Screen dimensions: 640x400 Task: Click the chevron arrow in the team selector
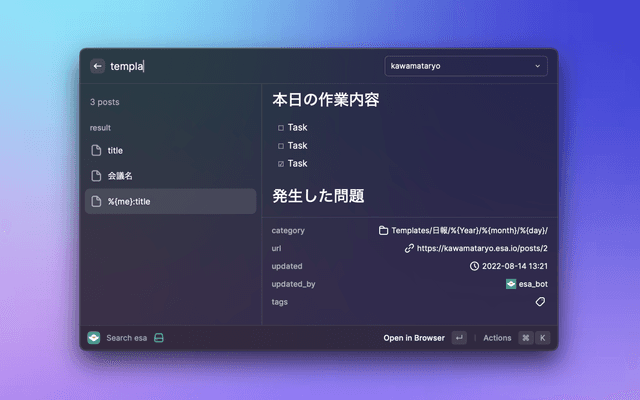[x=537, y=66]
